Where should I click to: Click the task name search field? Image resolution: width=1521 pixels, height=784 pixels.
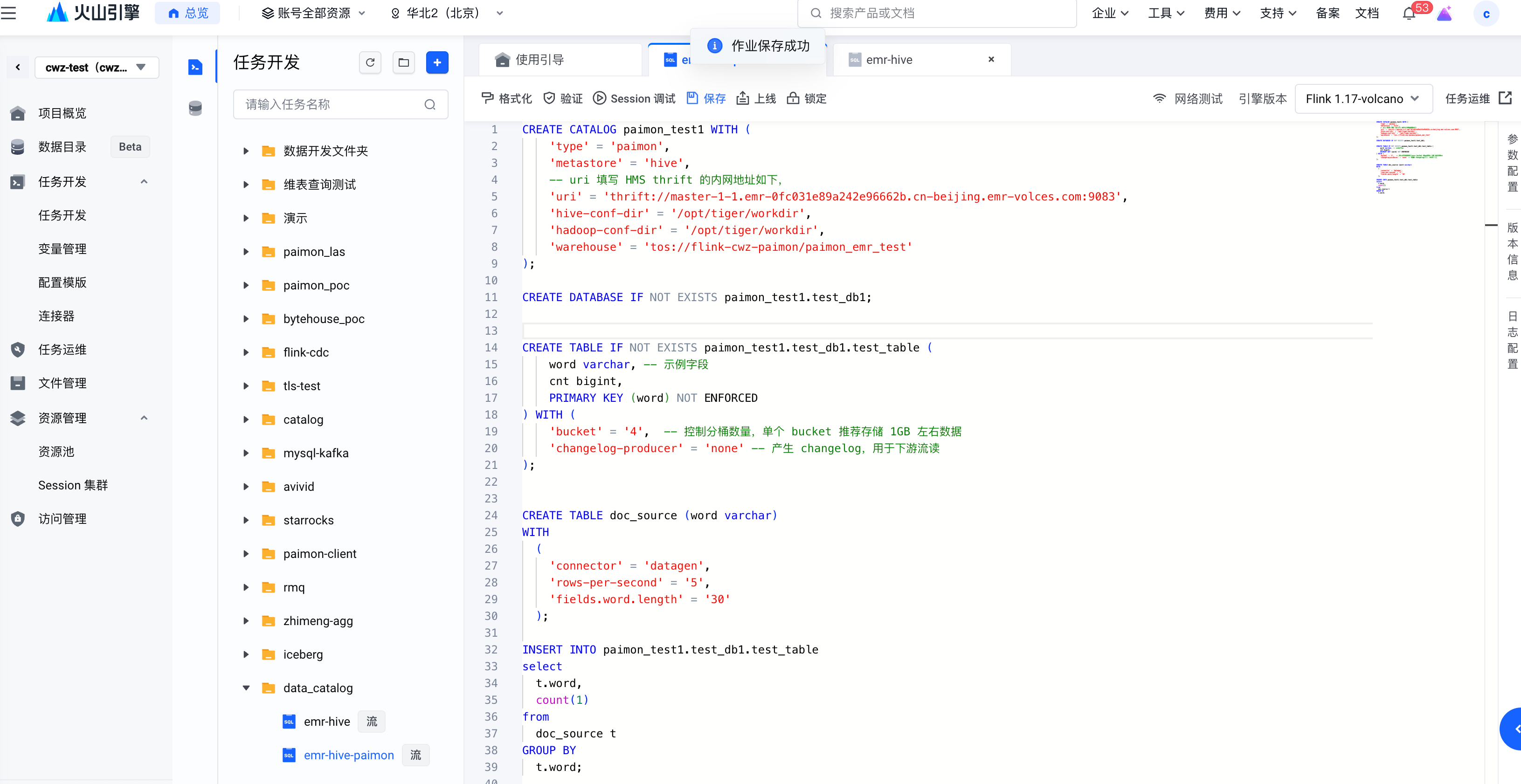tap(331, 104)
